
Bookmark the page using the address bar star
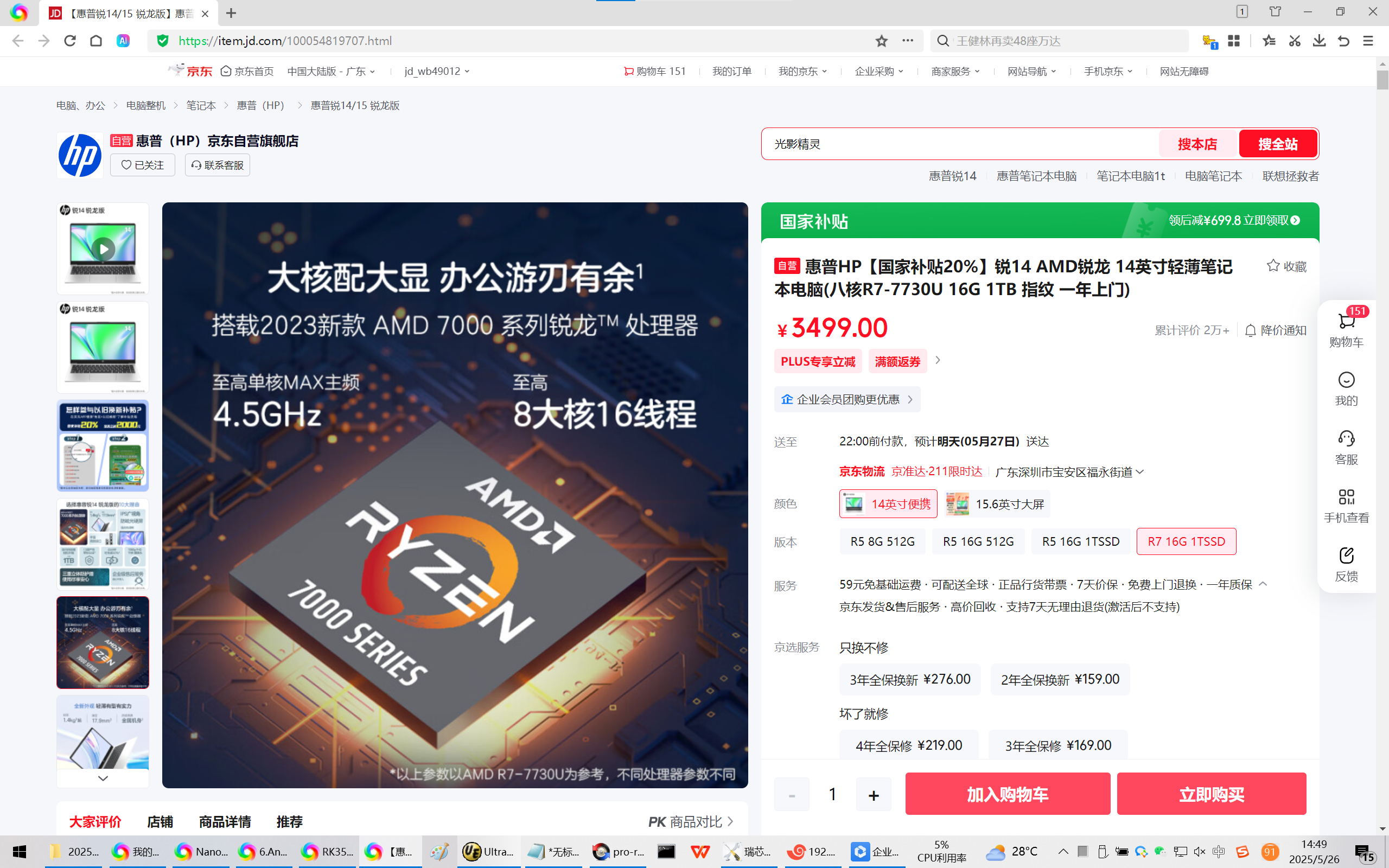[882, 41]
